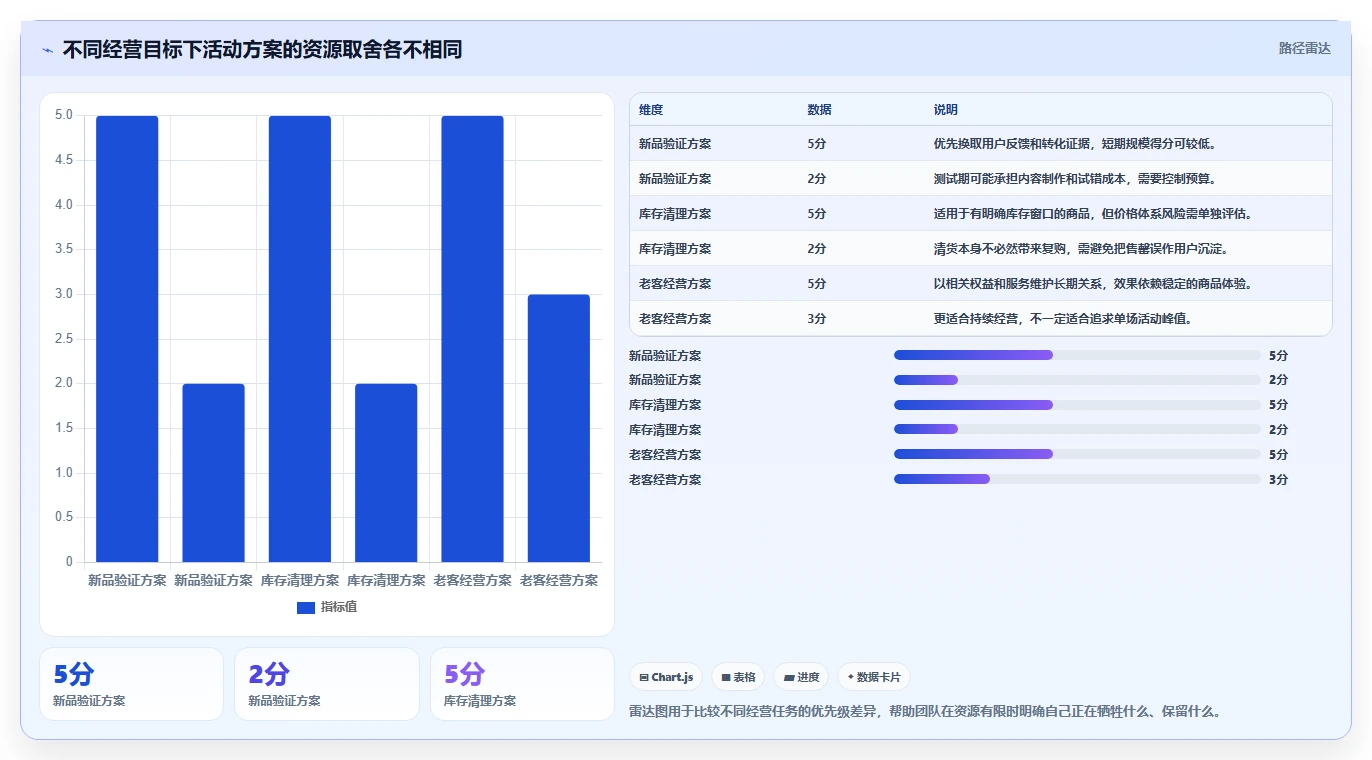The image size is (1372, 760).
Task: Click the 新品验证方案 progress bar showing 5分
Action: pyautogui.click(x=1077, y=355)
